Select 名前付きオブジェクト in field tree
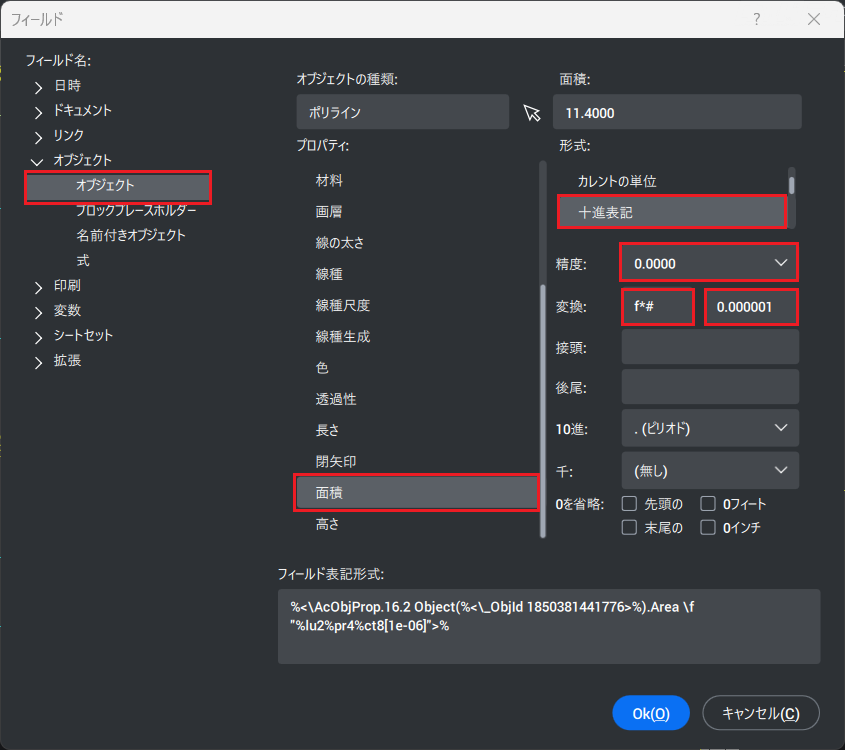The width and height of the screenshot is (845, 750). coord(131,236)
